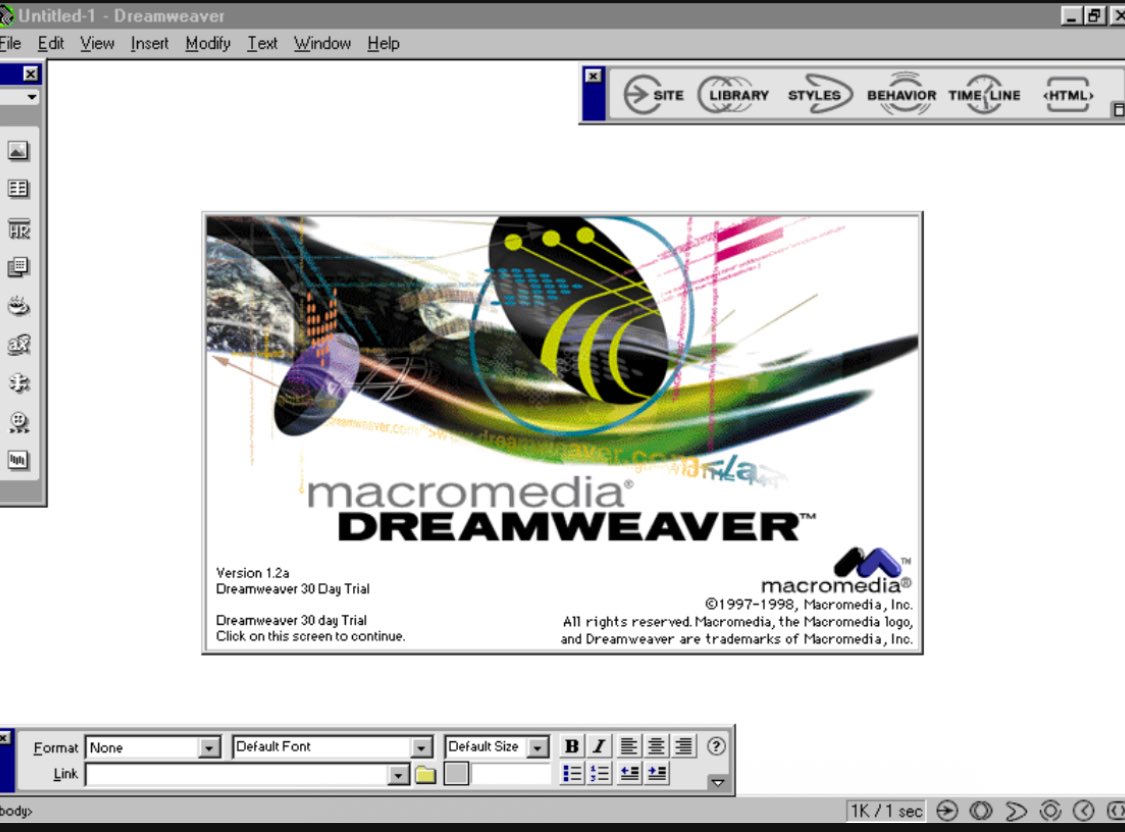Open the View menu

97,43
